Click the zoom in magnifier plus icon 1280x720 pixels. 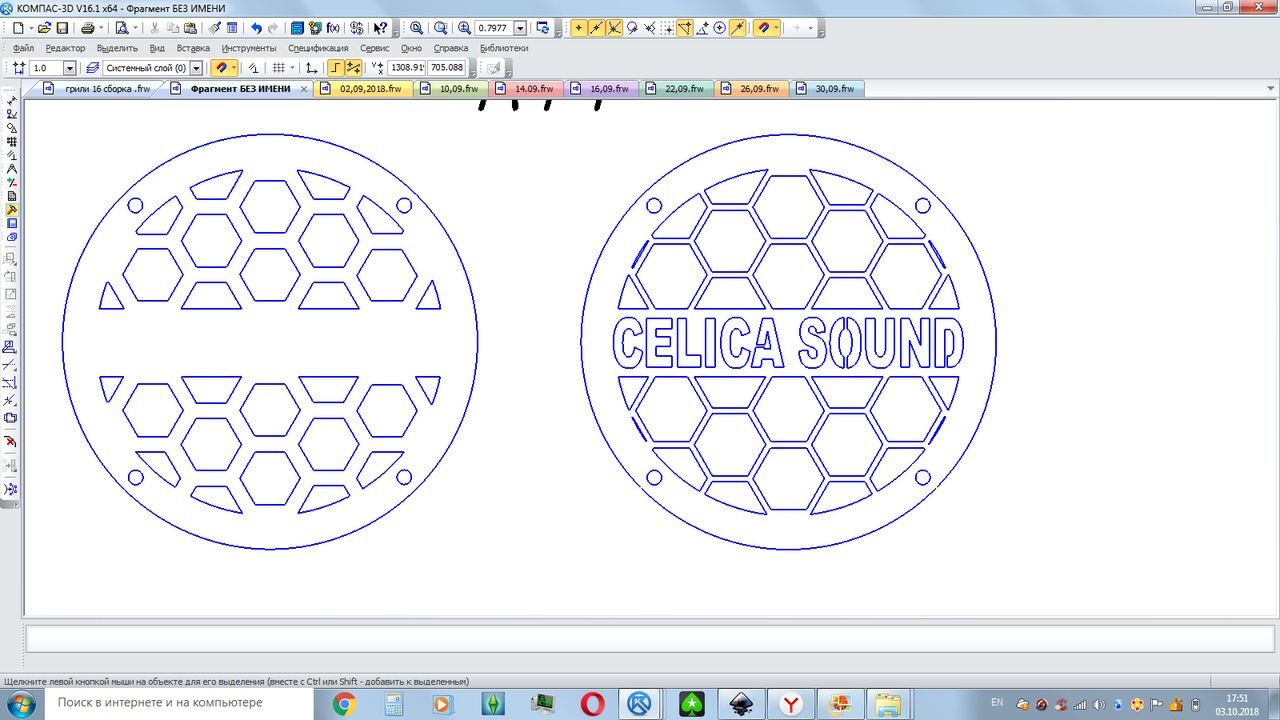click(464, 28)
